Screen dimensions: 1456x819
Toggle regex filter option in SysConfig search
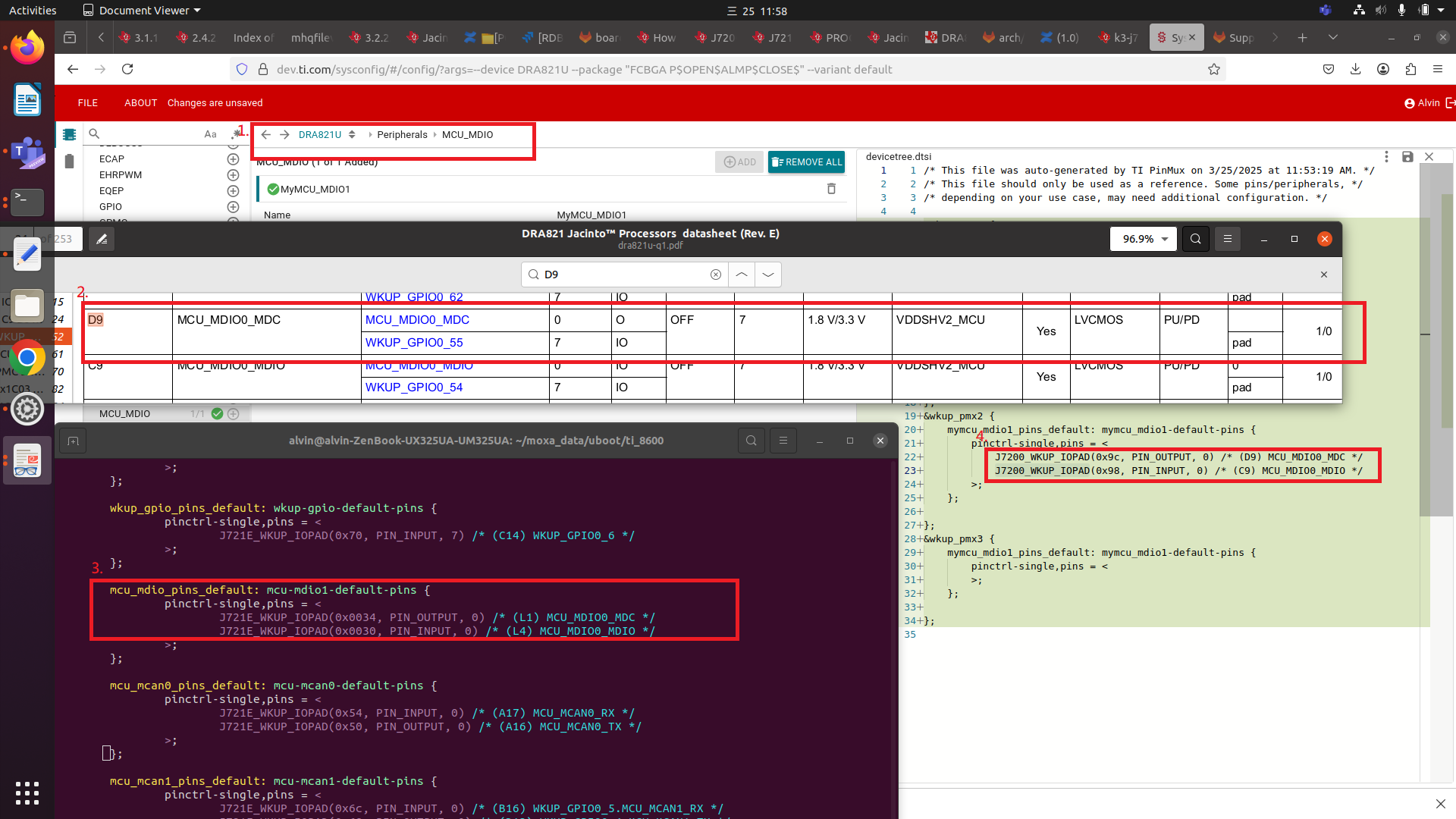click(x=236, y=134)
